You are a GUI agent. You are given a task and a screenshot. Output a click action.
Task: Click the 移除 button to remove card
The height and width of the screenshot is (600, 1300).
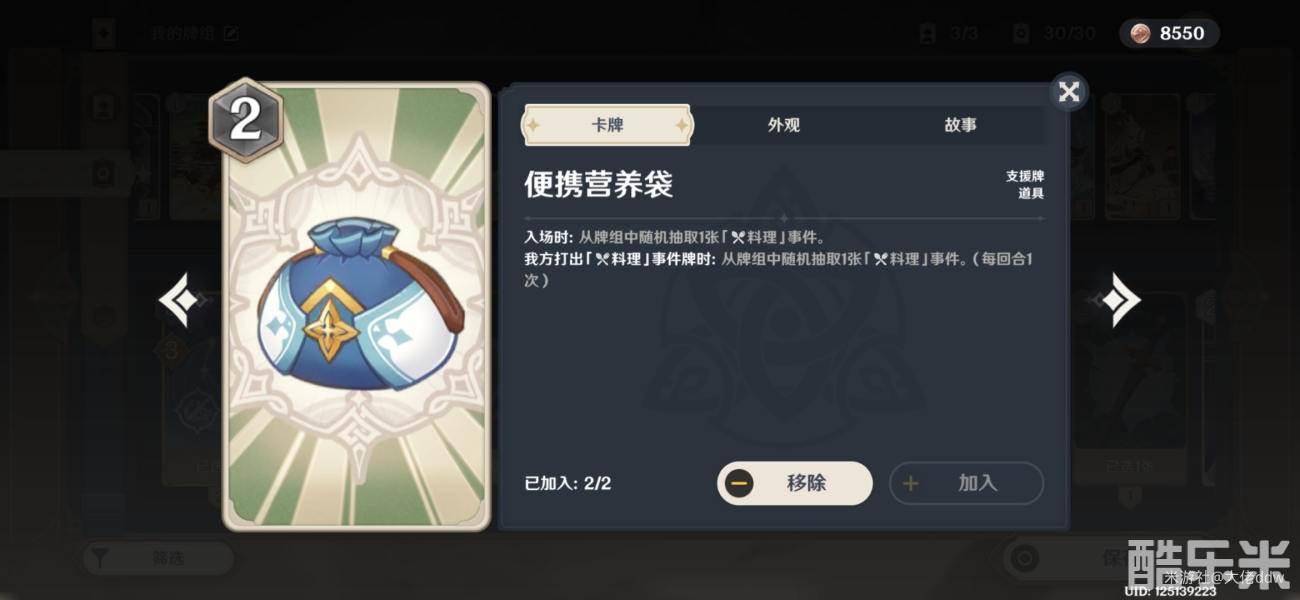[x=795, y=483]
